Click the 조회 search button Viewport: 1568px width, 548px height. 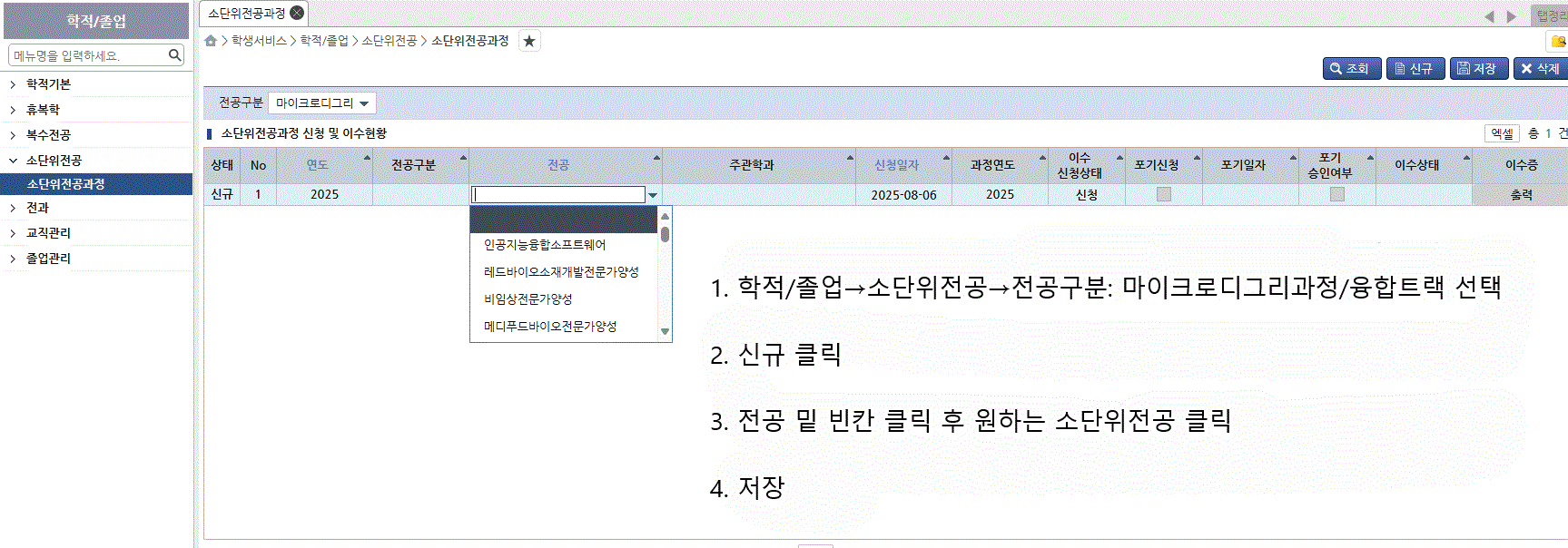click(x=1351, y=69)
